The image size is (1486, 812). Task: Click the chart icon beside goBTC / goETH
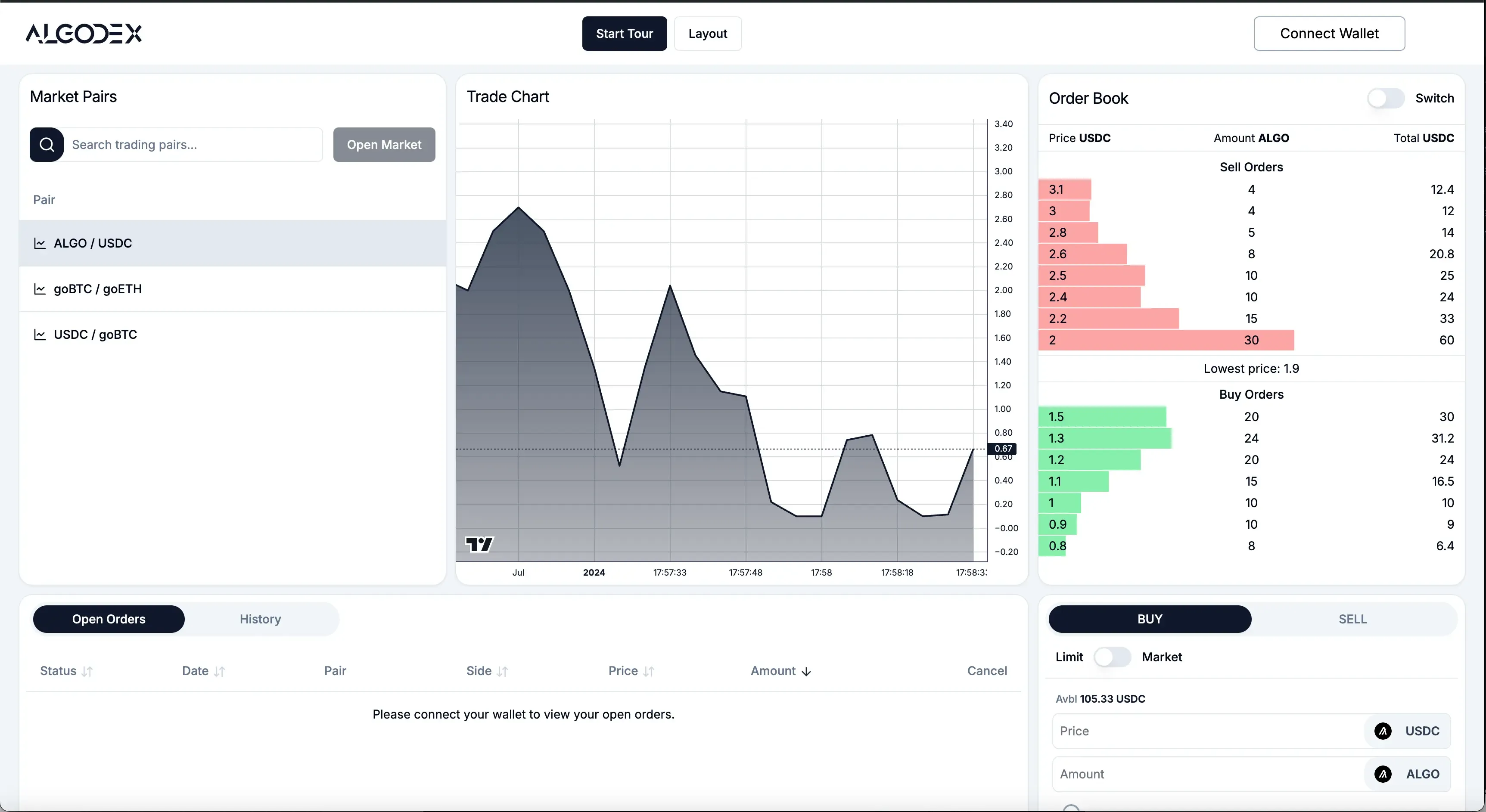(x=40, y=289)
